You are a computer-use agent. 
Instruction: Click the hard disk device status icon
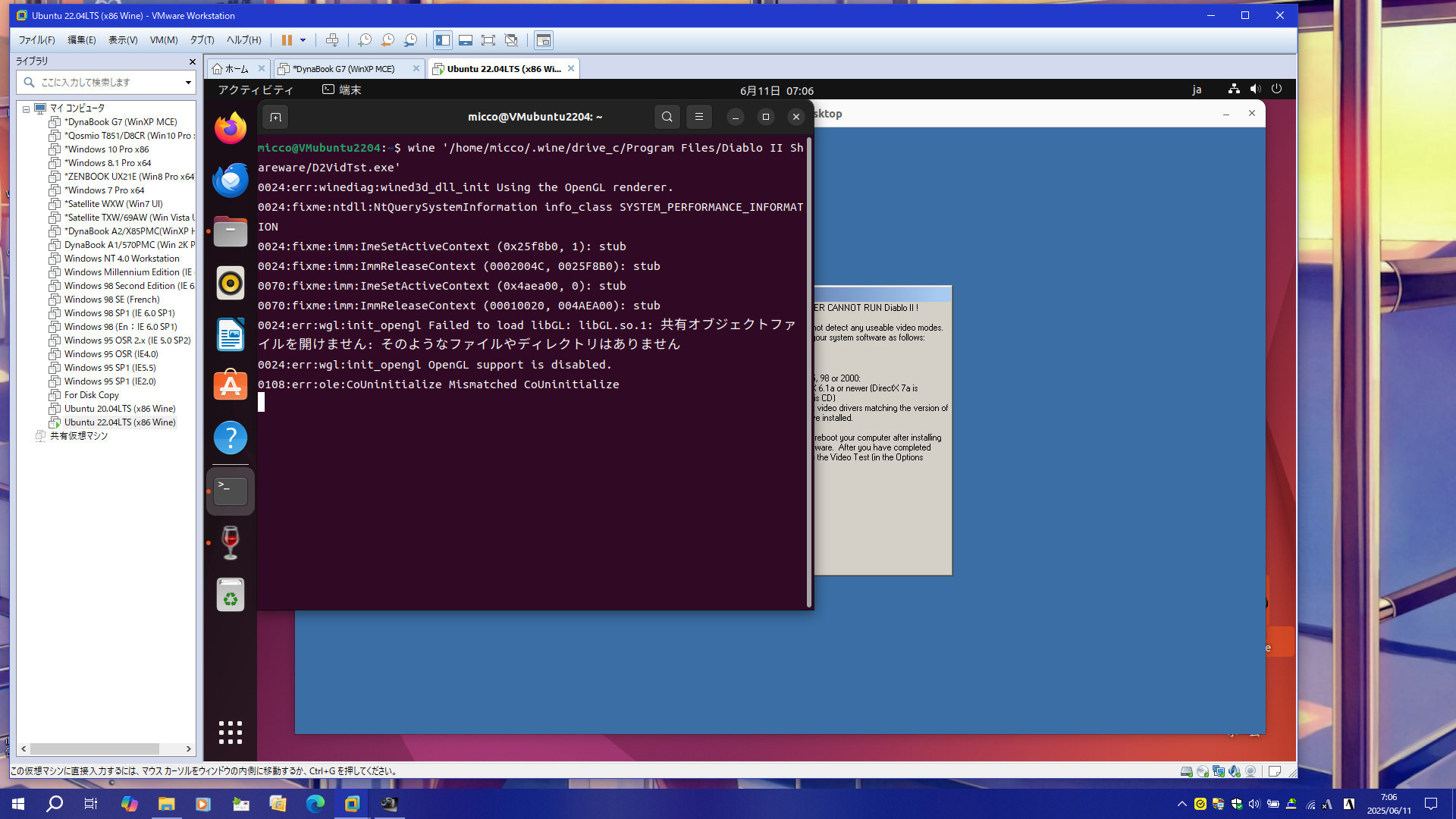tap(1186, 771)
